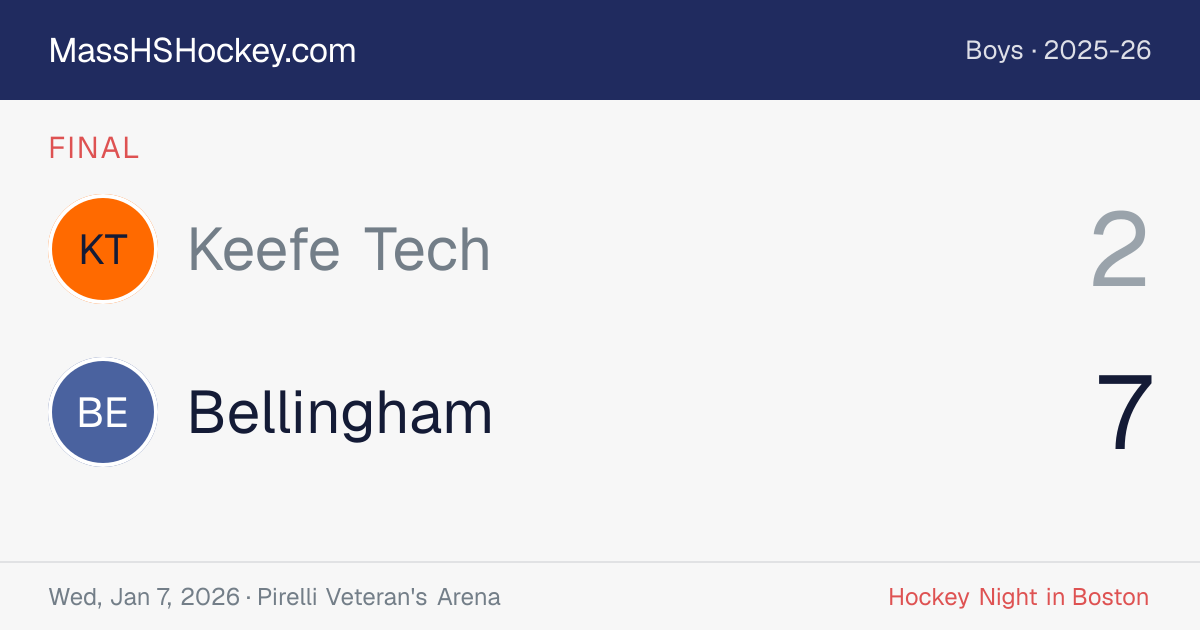Screen dimensions: 1200x630
Task: Select the Bellingham team name
Action: pyautogui.click(x=340, y=412)
